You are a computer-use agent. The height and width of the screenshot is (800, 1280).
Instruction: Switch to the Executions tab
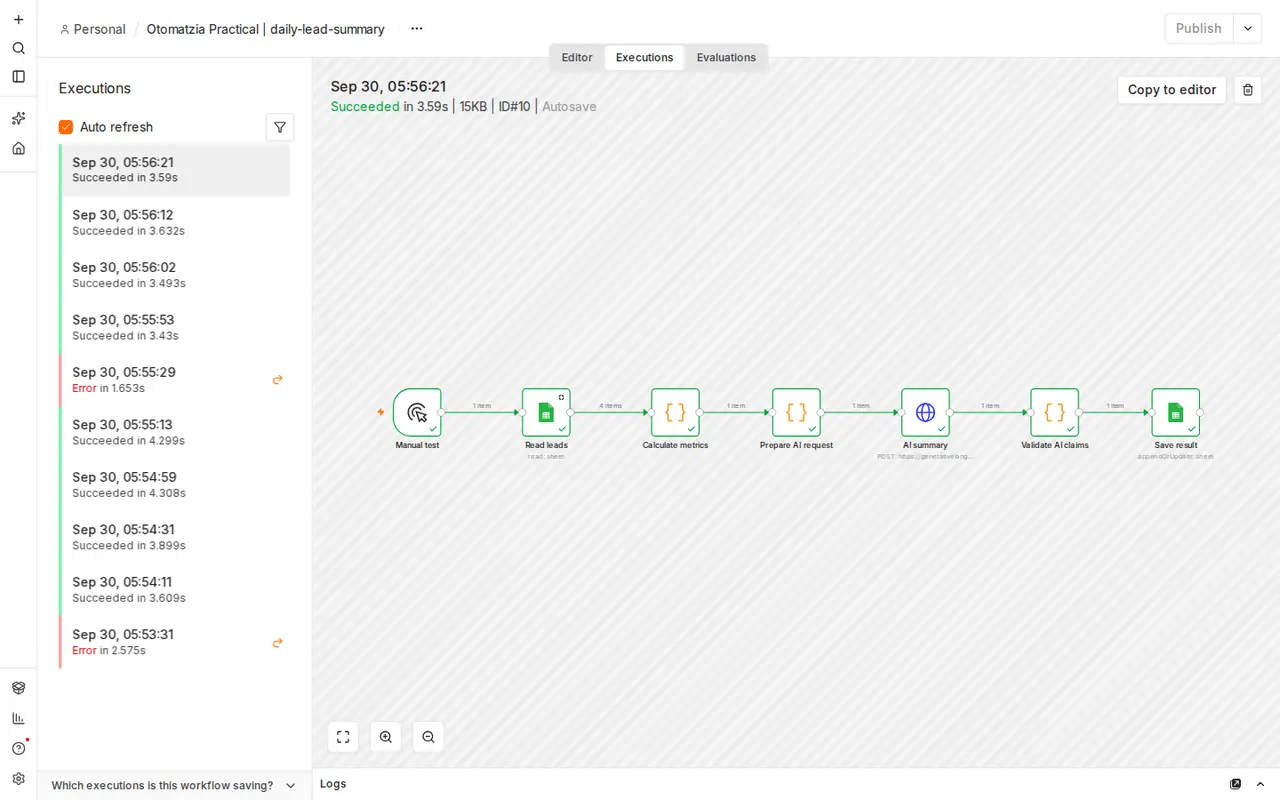[x=645, y=58]
